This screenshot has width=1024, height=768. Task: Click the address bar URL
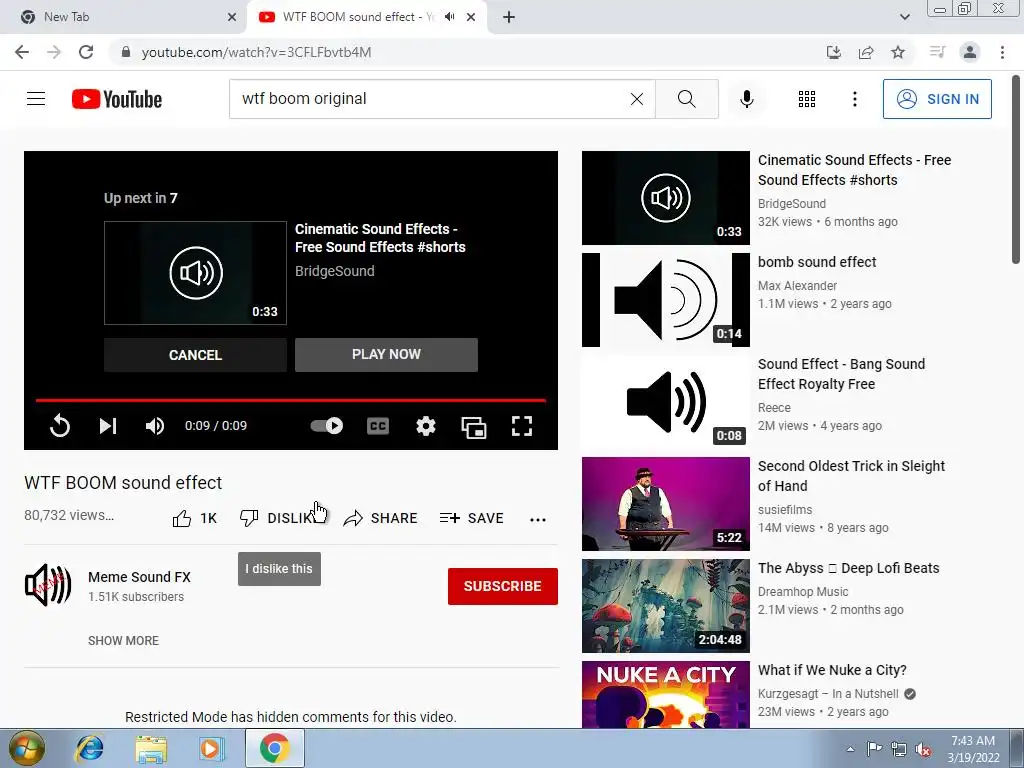[x=256, y=52]
